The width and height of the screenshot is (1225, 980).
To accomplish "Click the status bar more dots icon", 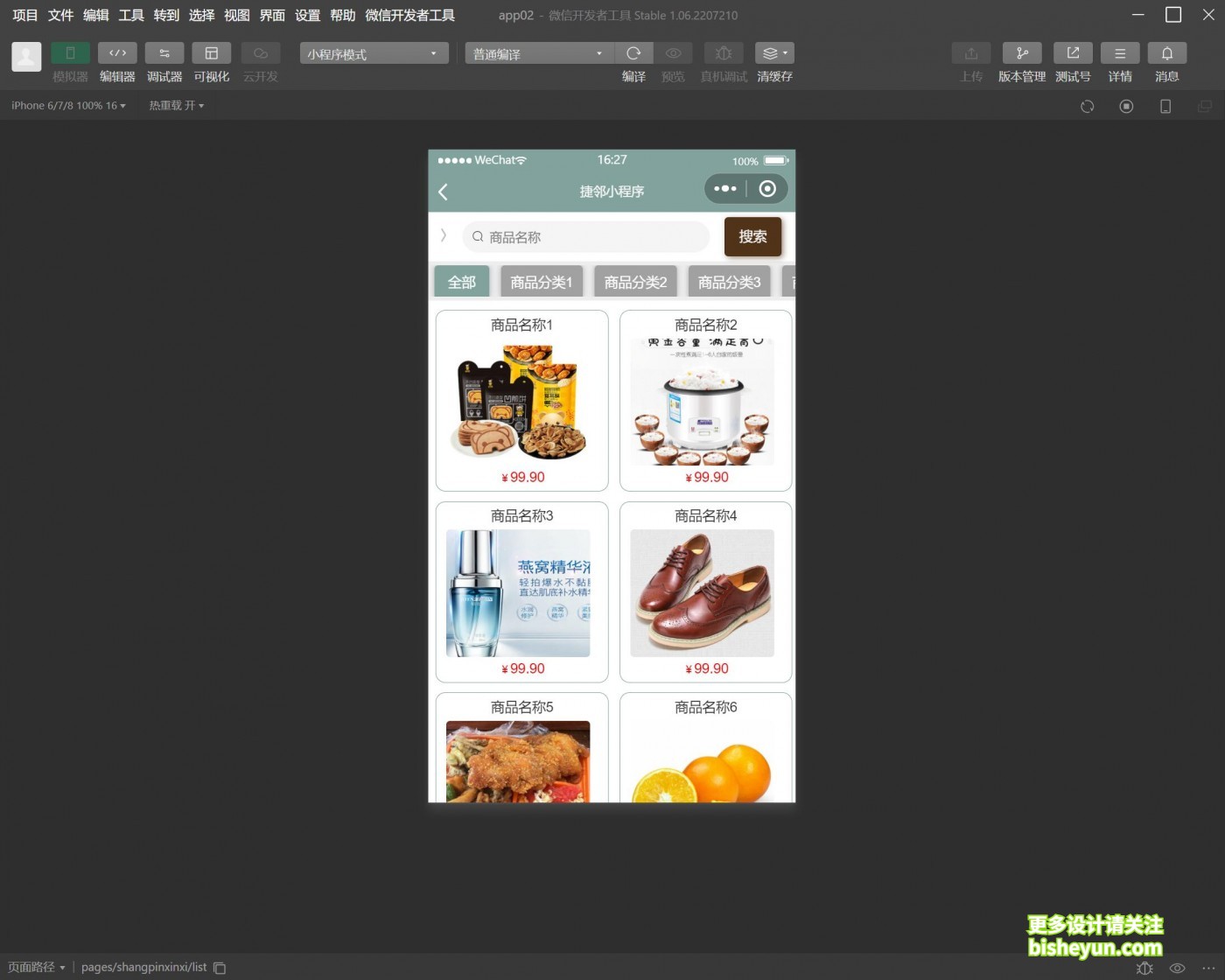I will (x=1208, y=968).
